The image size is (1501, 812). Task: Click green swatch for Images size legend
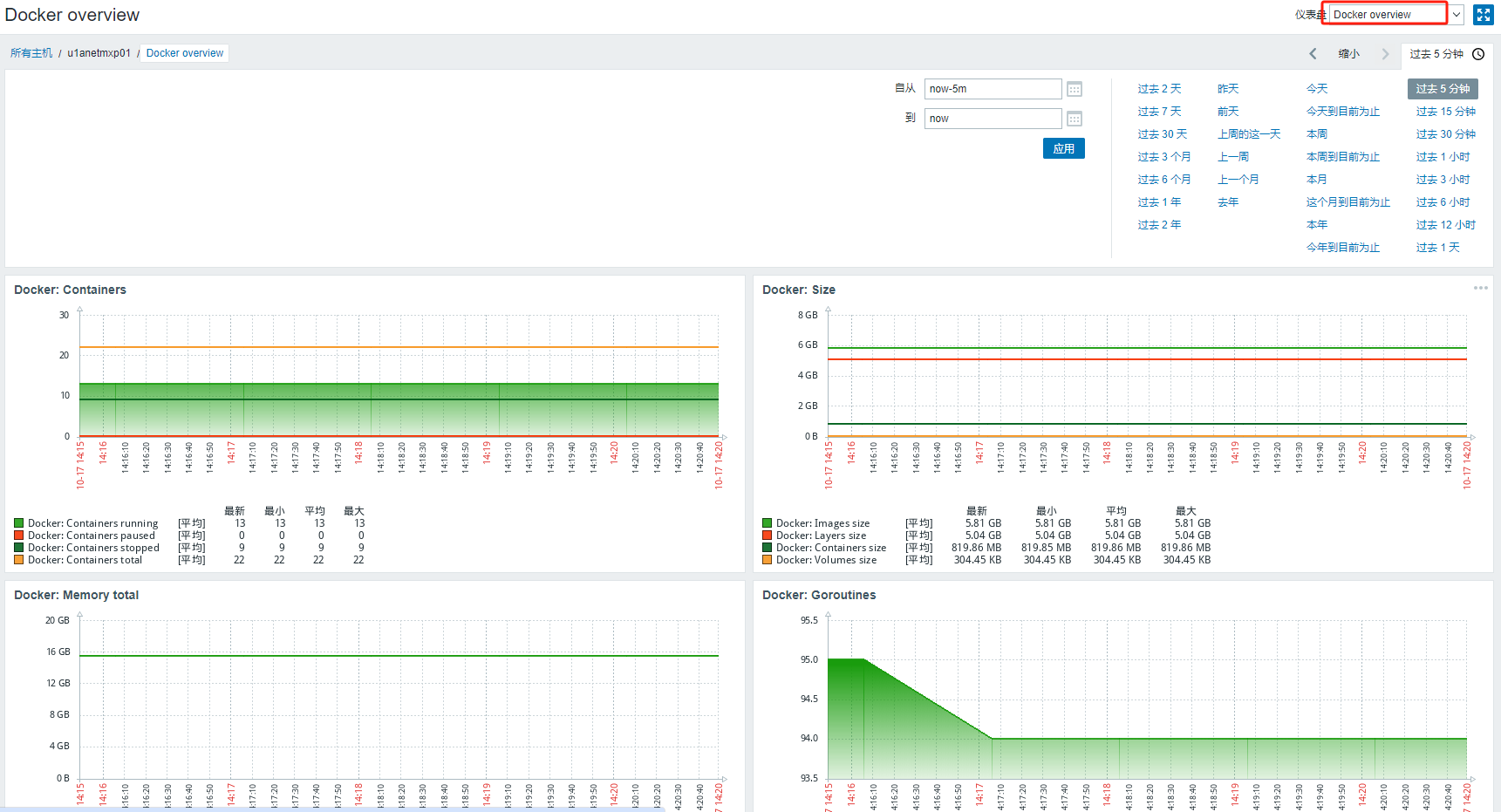[767, 523]
